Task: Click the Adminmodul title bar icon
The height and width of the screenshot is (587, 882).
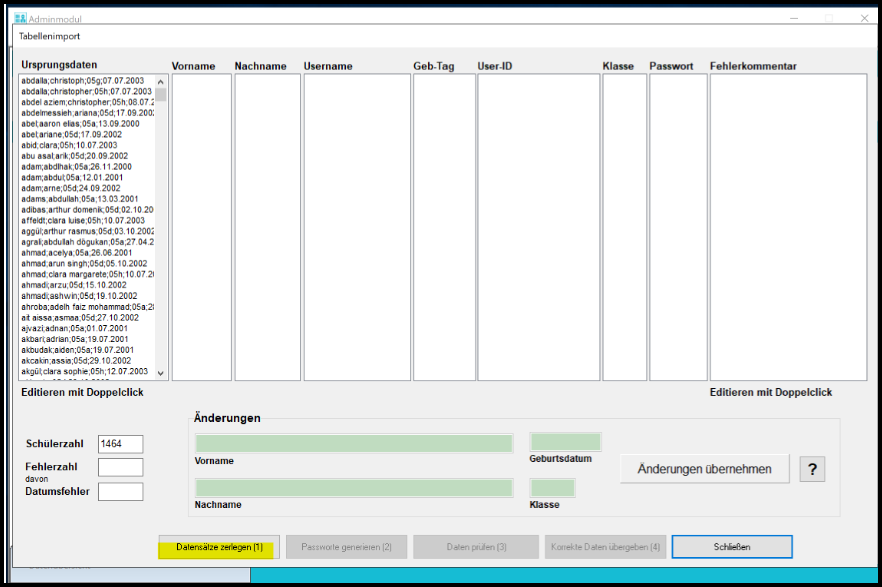Action: 20,17
